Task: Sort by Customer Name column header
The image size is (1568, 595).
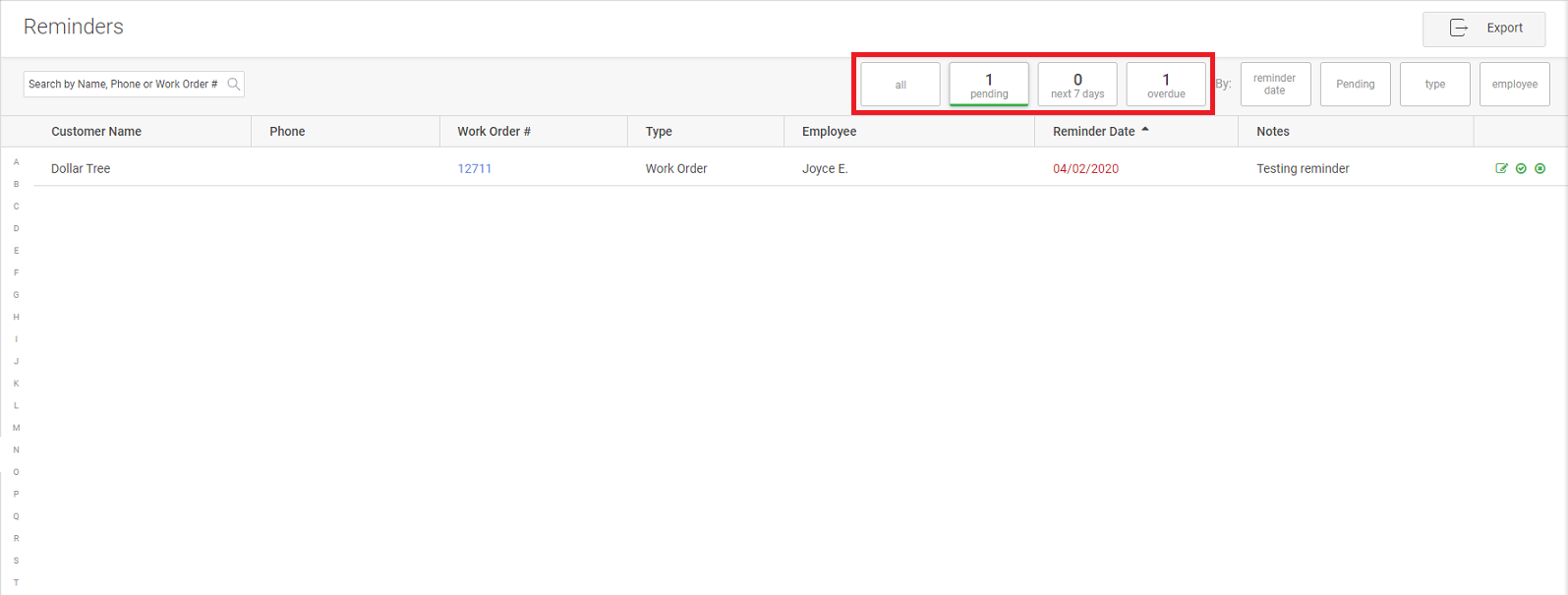Action: (x=96, y=132)
